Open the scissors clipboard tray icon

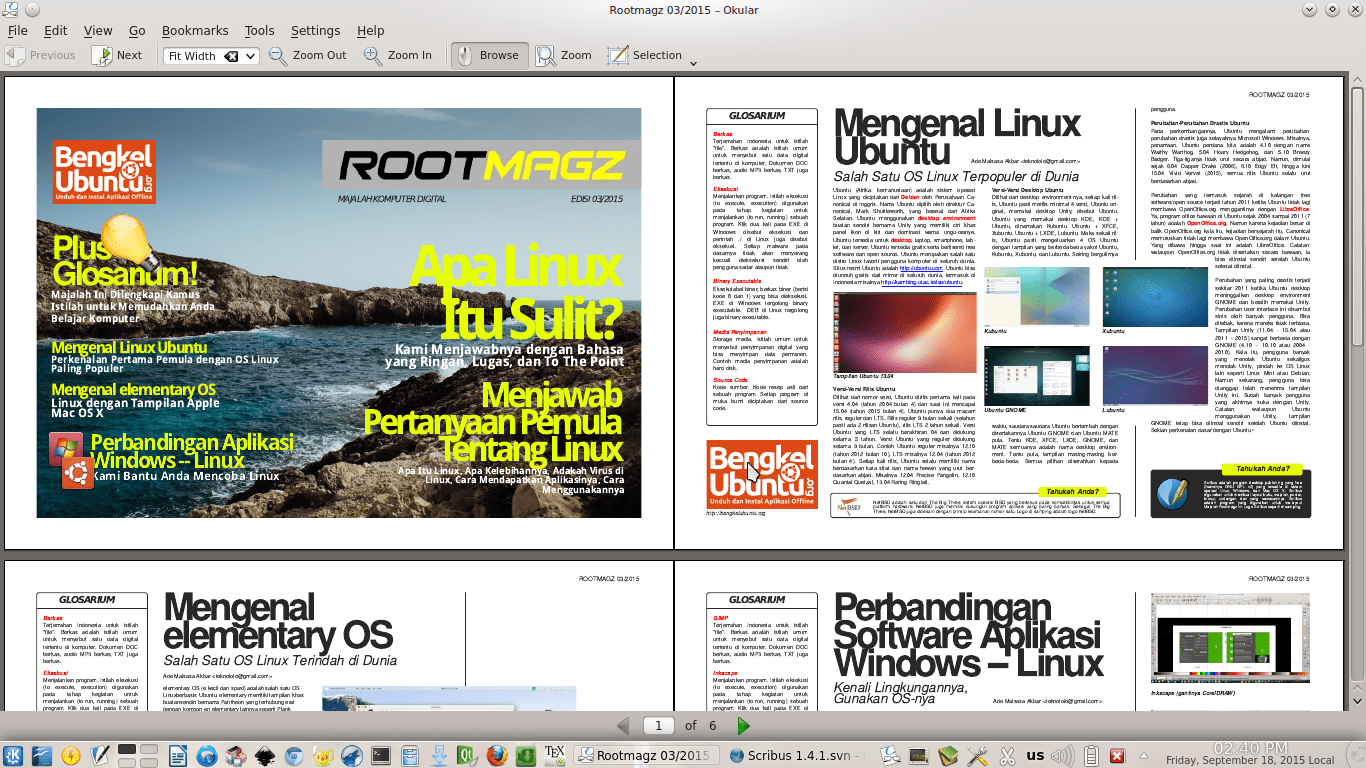(x=1007, y=756)
